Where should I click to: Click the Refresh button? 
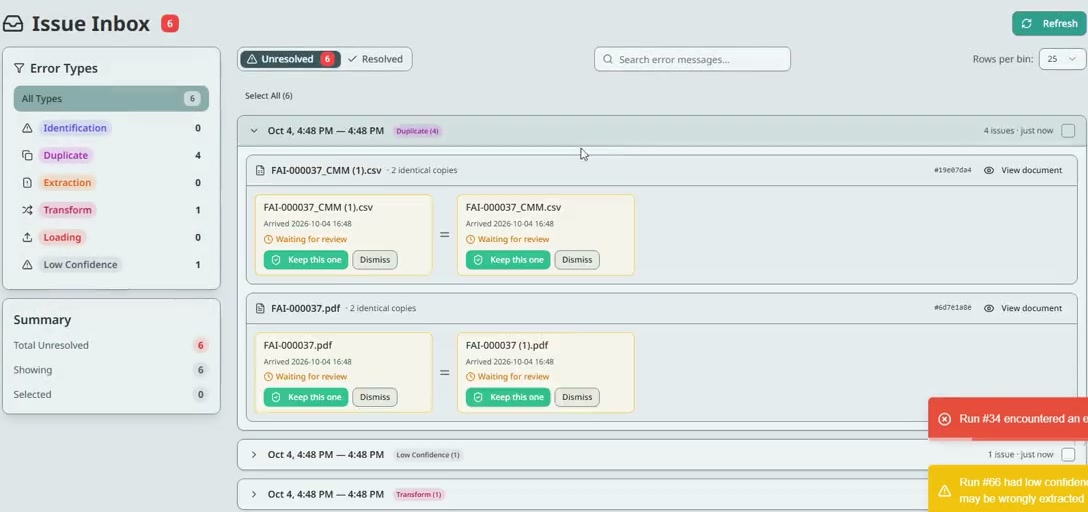coord(1048,23)
